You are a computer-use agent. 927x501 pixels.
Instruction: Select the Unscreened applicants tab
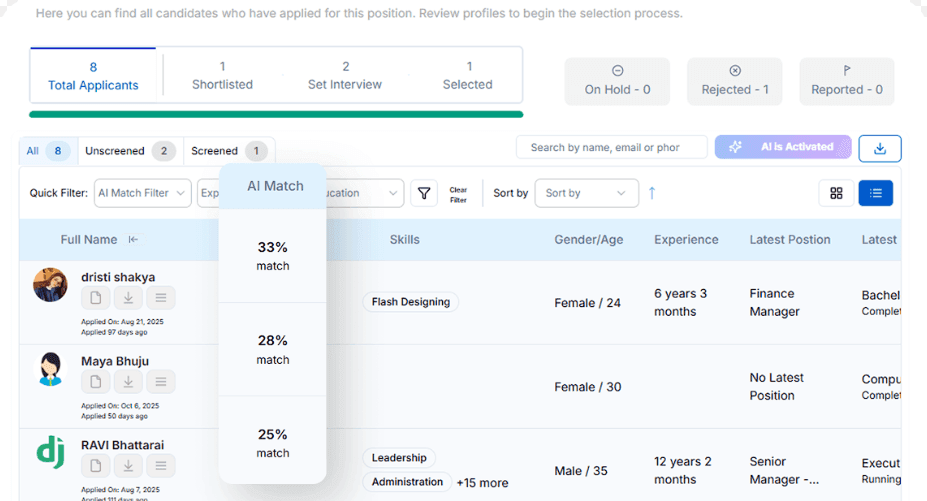click(129, 151)
